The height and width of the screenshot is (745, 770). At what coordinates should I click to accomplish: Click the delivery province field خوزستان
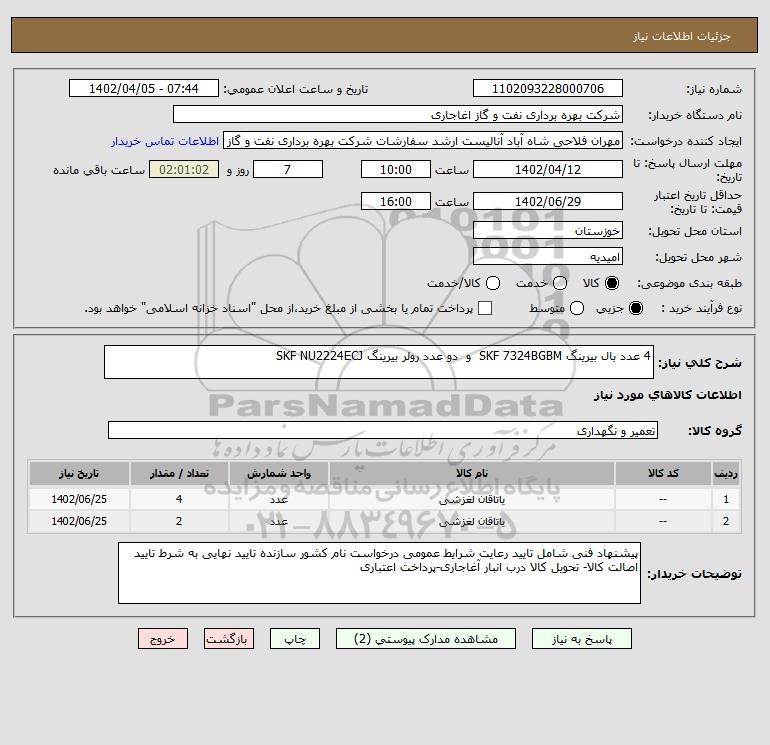pos(548,230)
